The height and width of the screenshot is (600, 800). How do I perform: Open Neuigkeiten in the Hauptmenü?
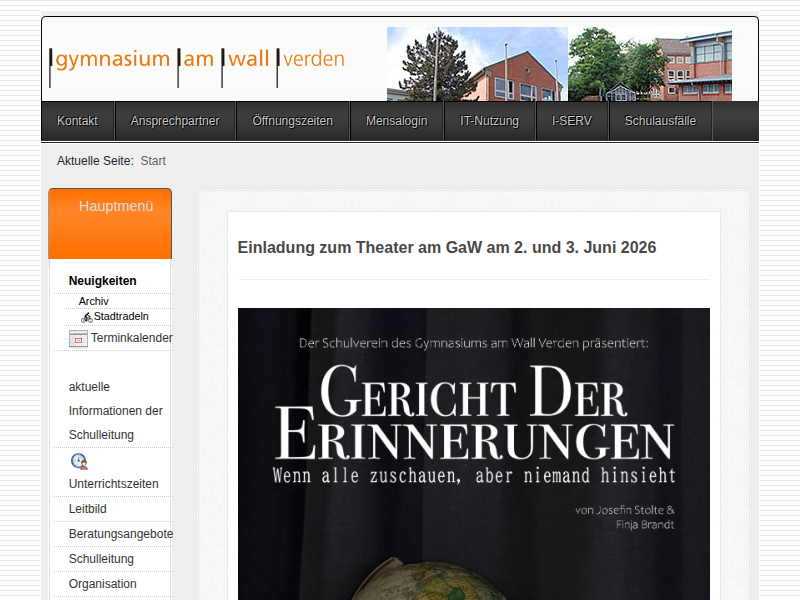coord(103,281)
